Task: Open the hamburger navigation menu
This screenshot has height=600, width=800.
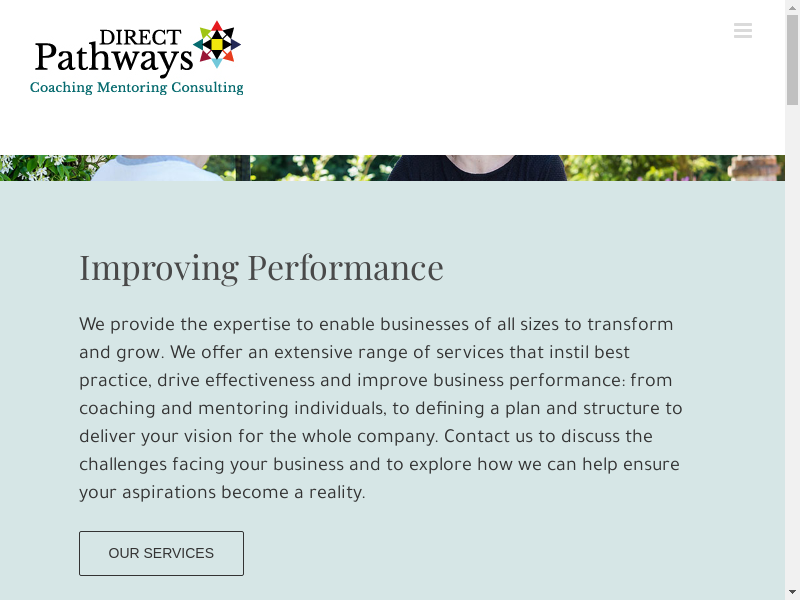Action: [x=742, y=31]
